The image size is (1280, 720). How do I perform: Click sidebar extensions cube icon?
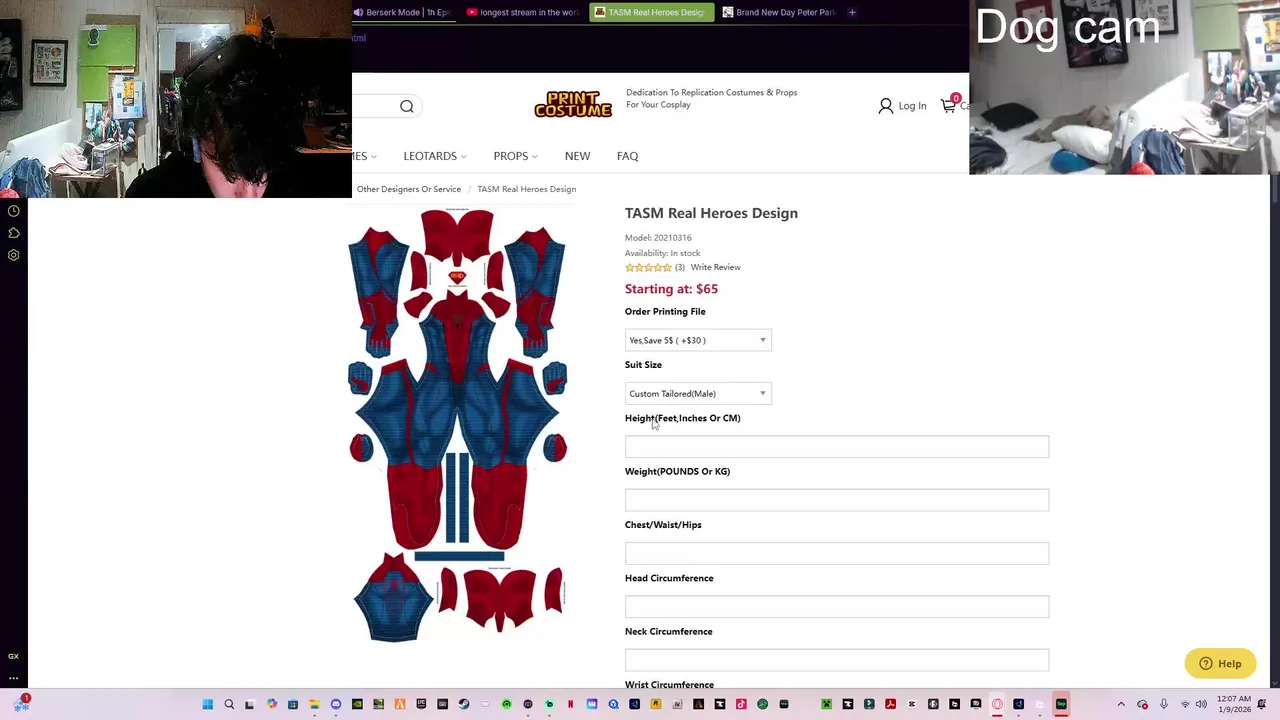(x=14, y=233)
